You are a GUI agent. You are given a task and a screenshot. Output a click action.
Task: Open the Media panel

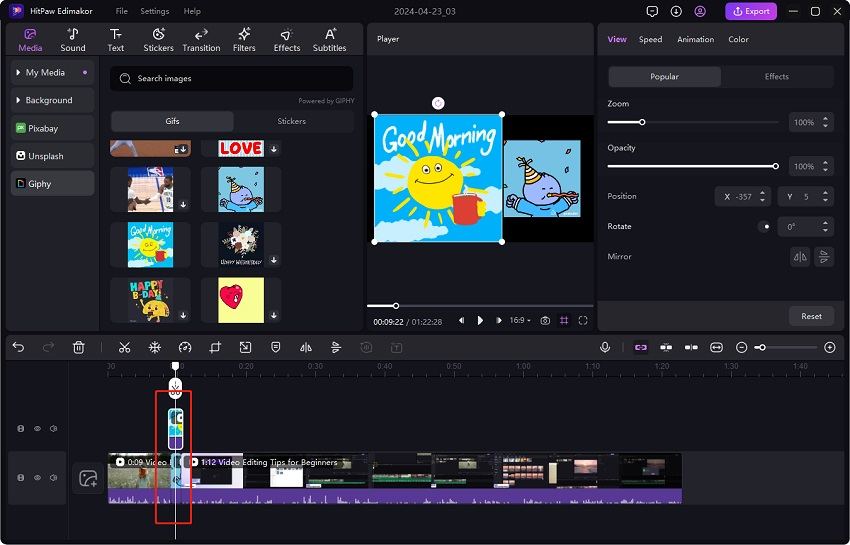(30, 40)
